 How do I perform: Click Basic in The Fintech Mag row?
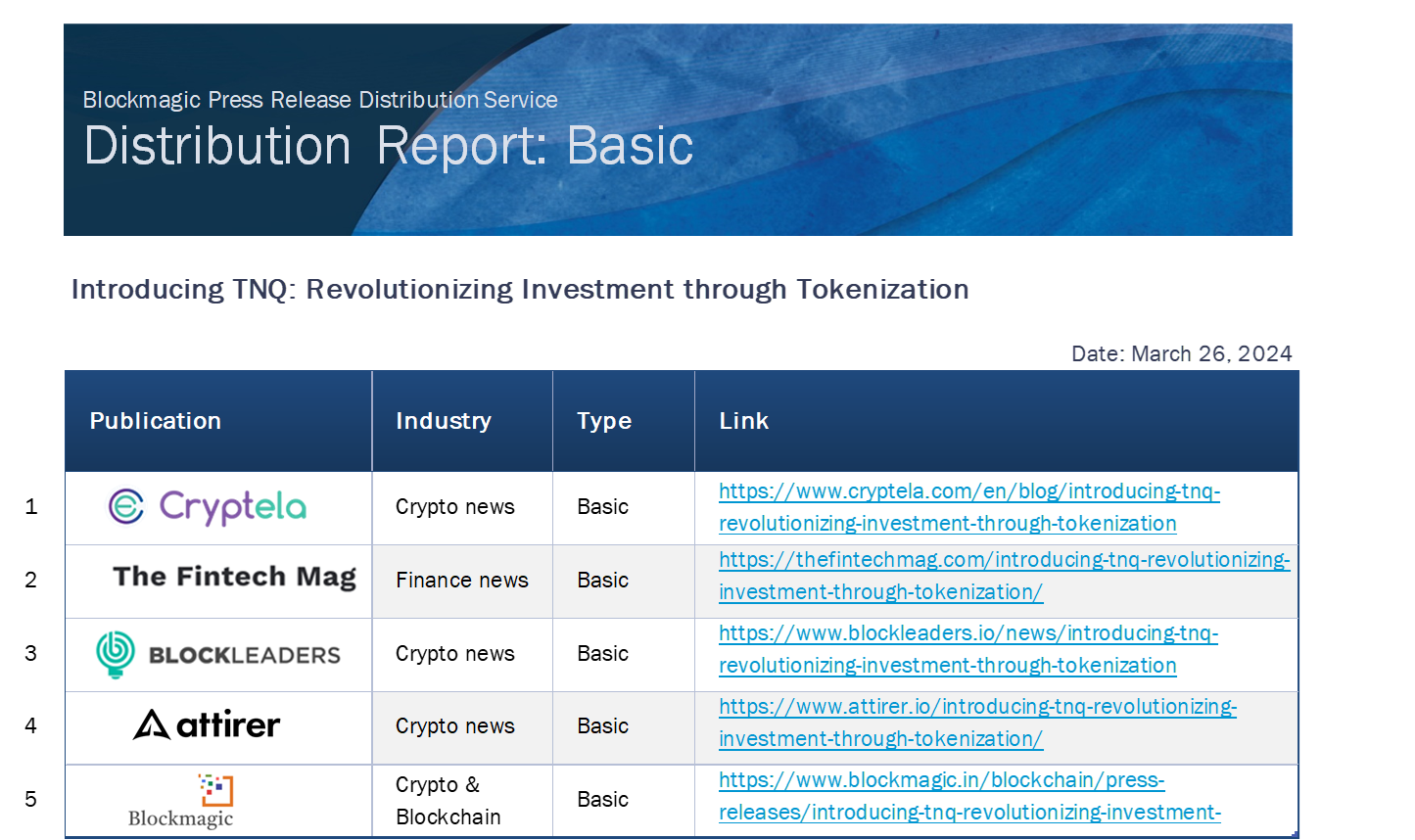(603, 581)
